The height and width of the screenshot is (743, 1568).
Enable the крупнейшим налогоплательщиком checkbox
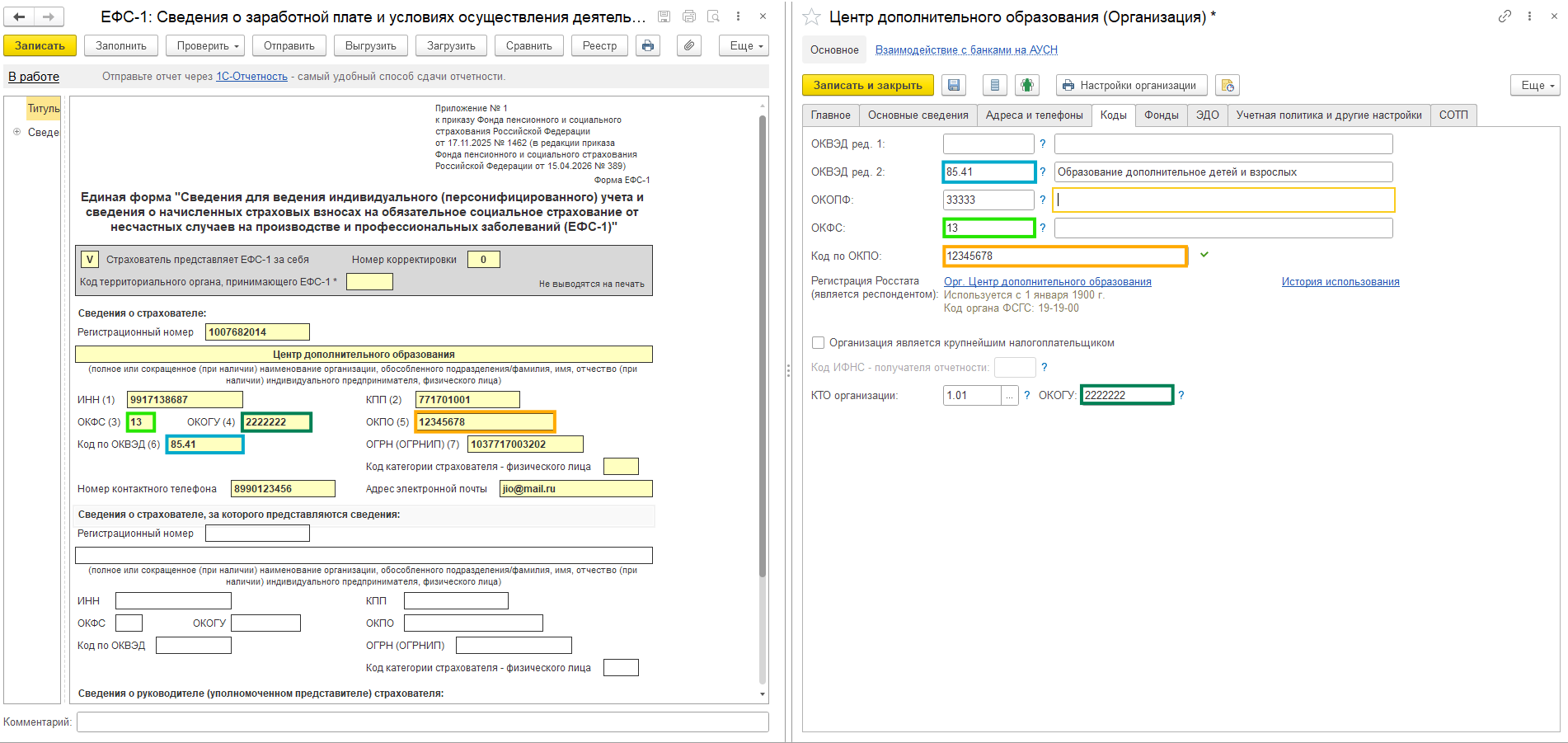tap(819, 342)
